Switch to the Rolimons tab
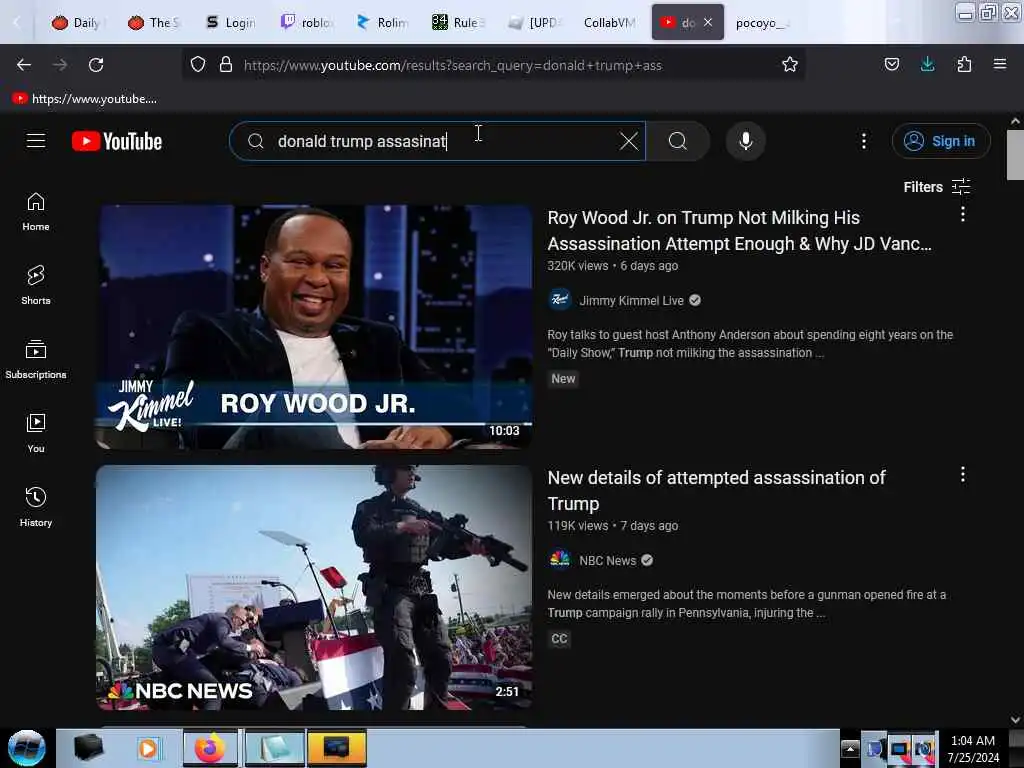Image resolution: width=1024 pixels, height=768 pixels. pos(383,23)
